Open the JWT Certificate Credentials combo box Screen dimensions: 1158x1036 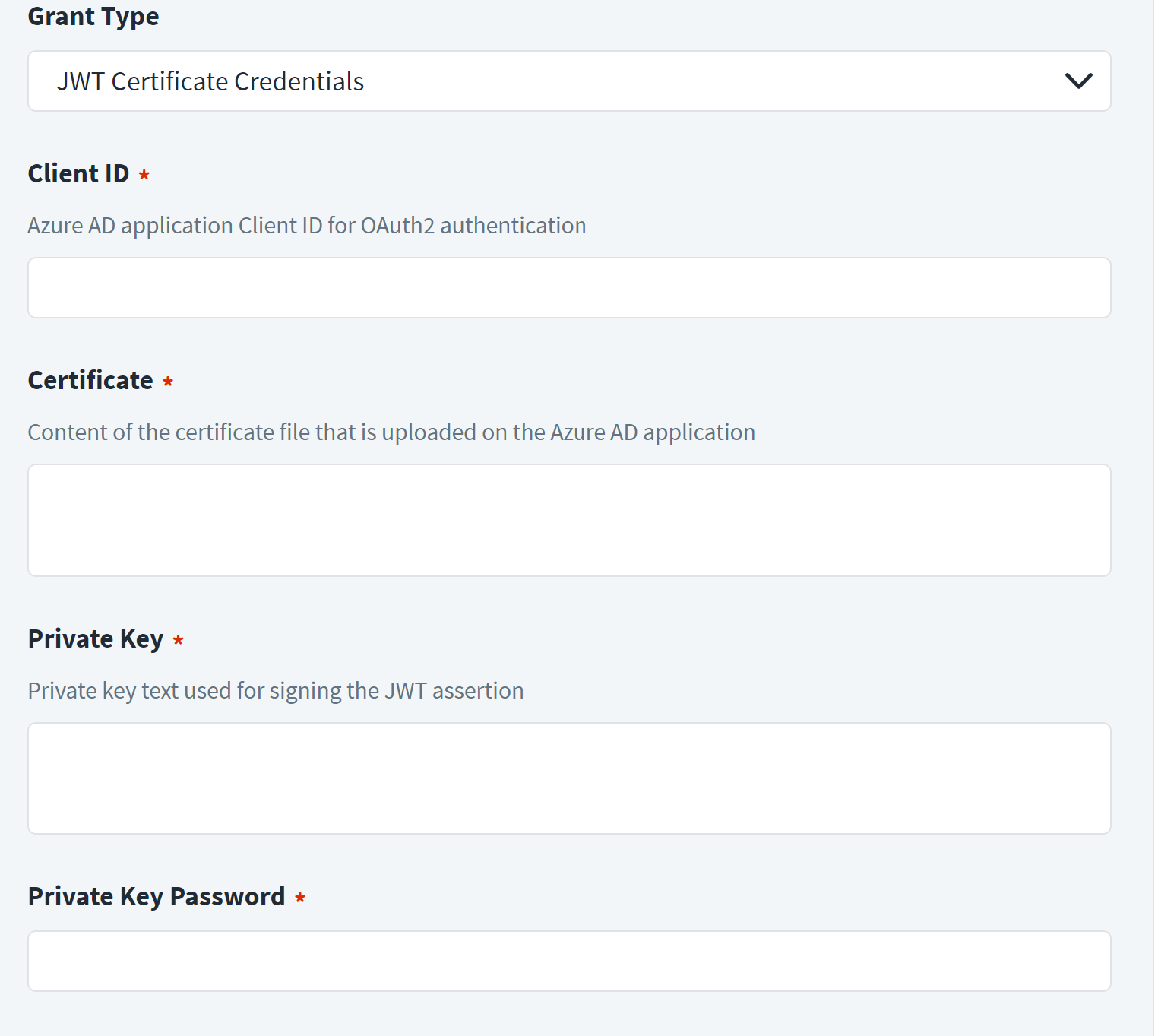(x=569, y=81)
